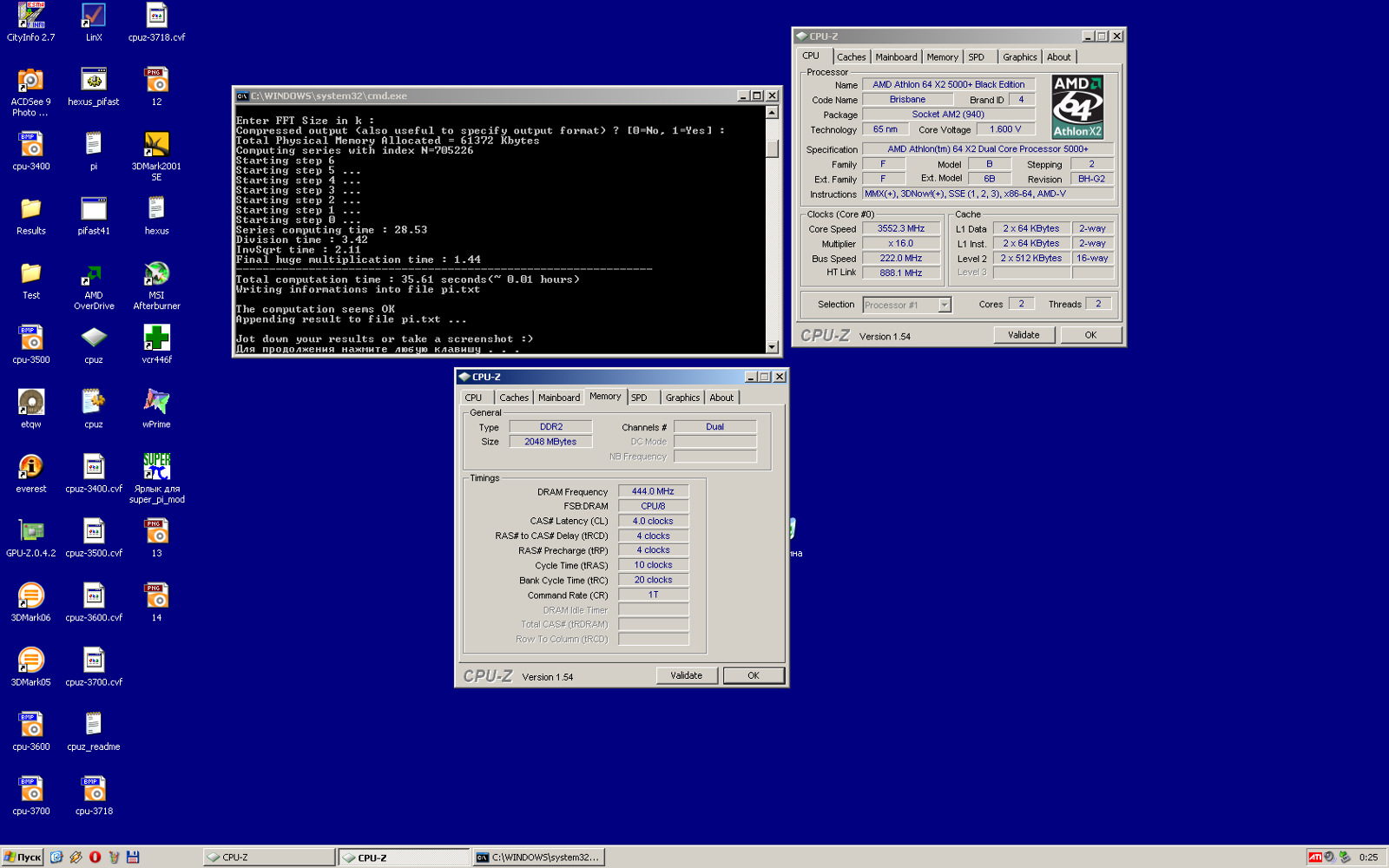Switch to the first CPU-Z taskbar button

[x=269, y=857]
